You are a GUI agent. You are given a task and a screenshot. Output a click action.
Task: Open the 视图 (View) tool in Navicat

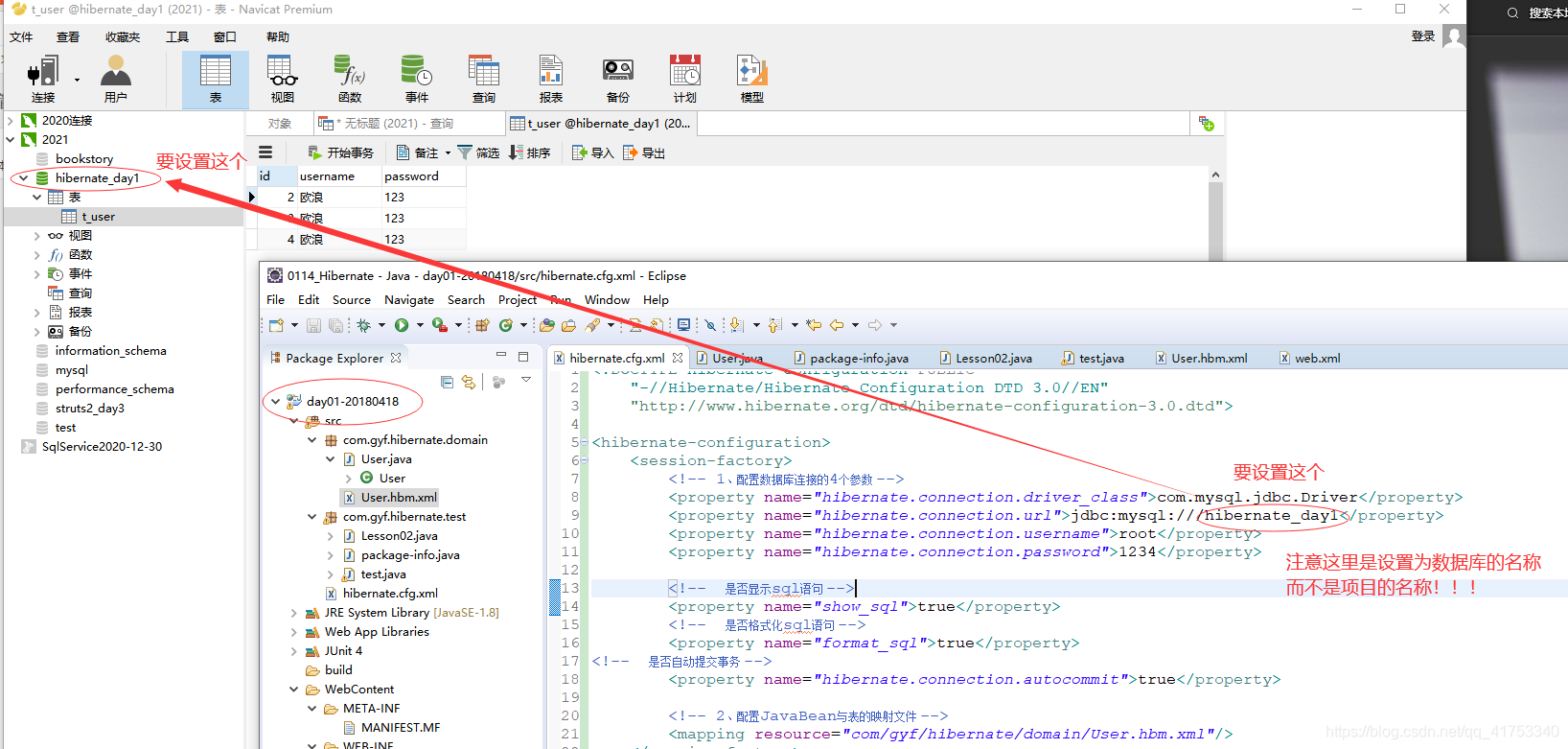(x=282, y=80)
